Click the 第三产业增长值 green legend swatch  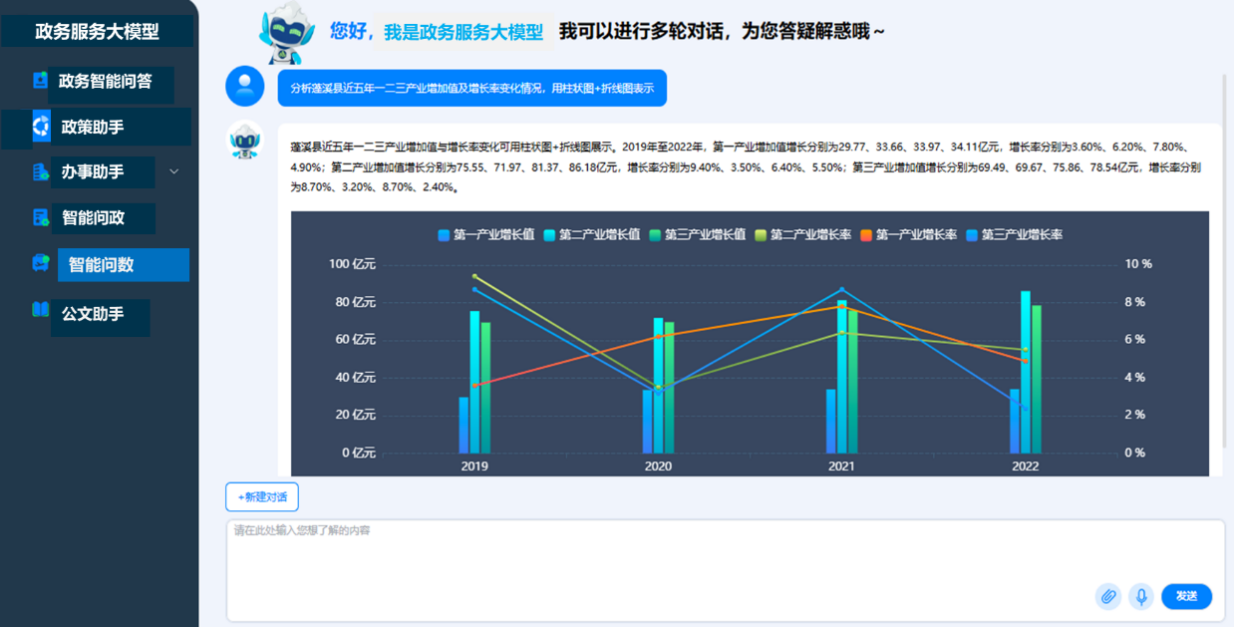(x=656, y=235)
